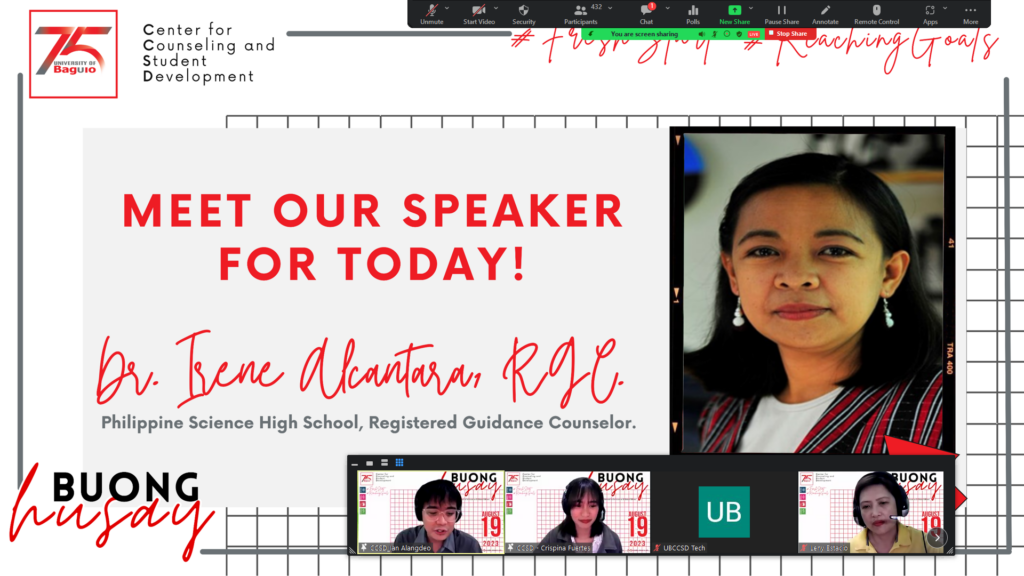Open the Apps icon in Zoom toolbar
The height and width of the screenshot is (576, 1024).
[x=930, y=10]
